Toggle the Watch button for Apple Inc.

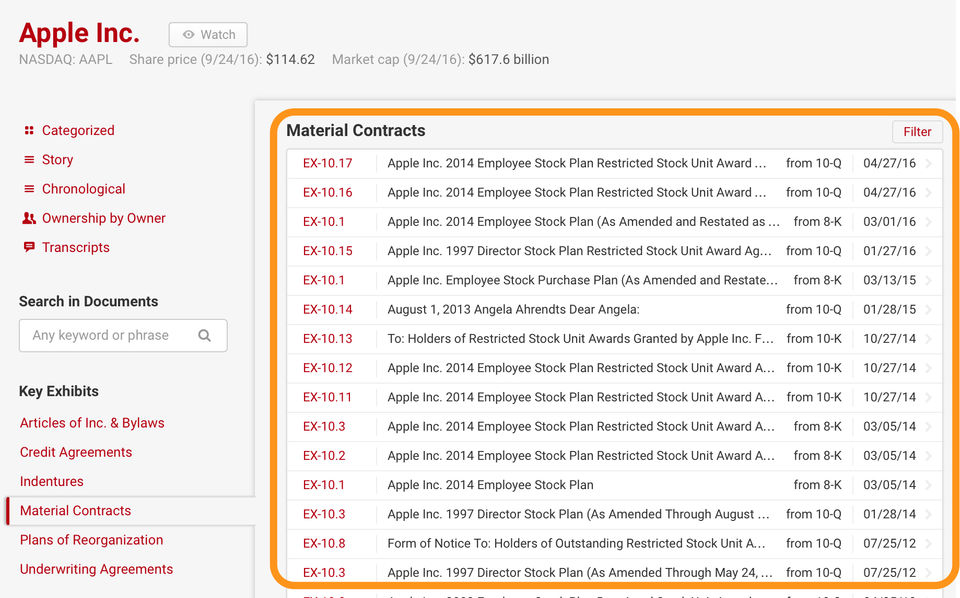click(x=208, y=35)
